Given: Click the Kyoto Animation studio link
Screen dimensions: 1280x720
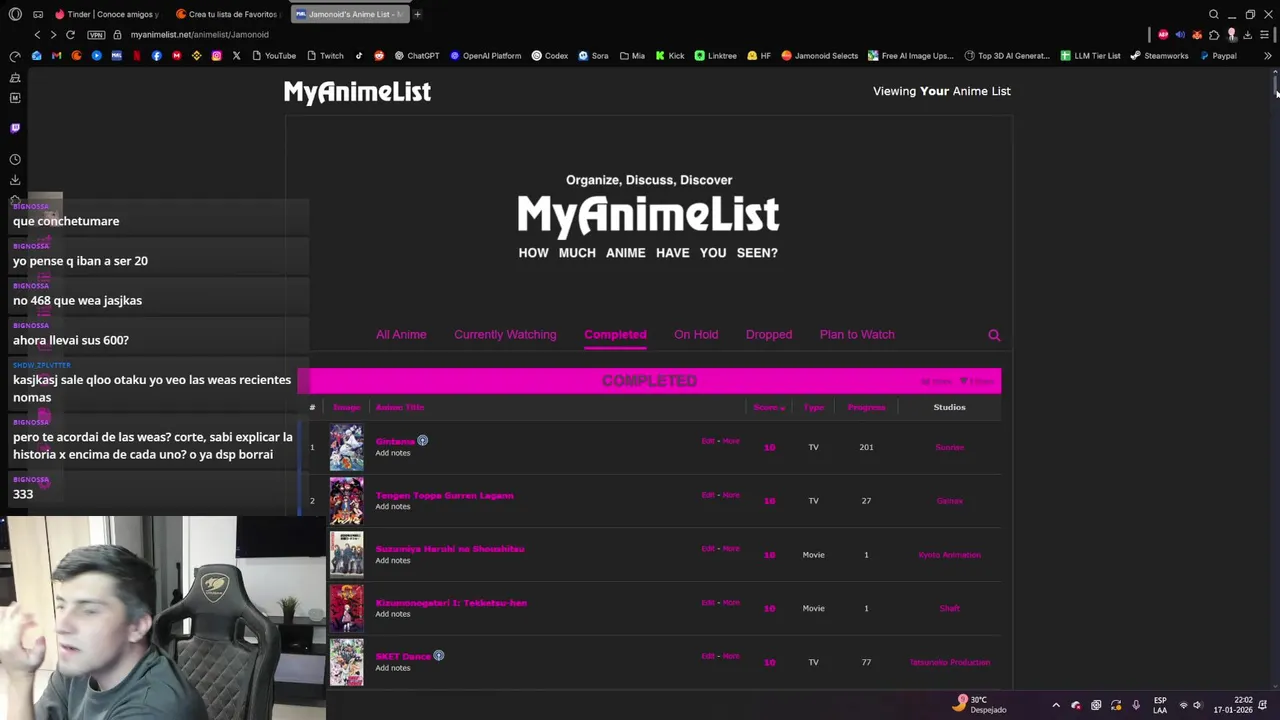Looking at the screenshot, I should [x=949, y=555].
